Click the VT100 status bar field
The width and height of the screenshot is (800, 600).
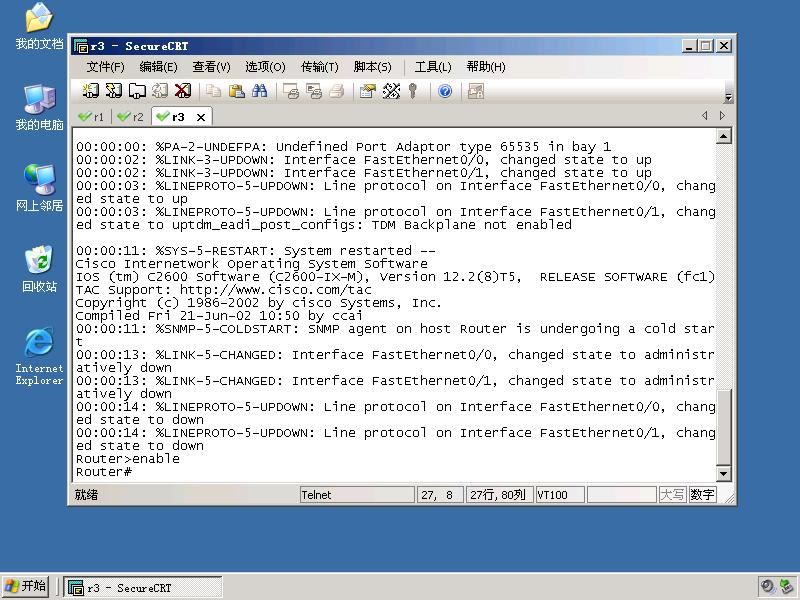[560, 495]
